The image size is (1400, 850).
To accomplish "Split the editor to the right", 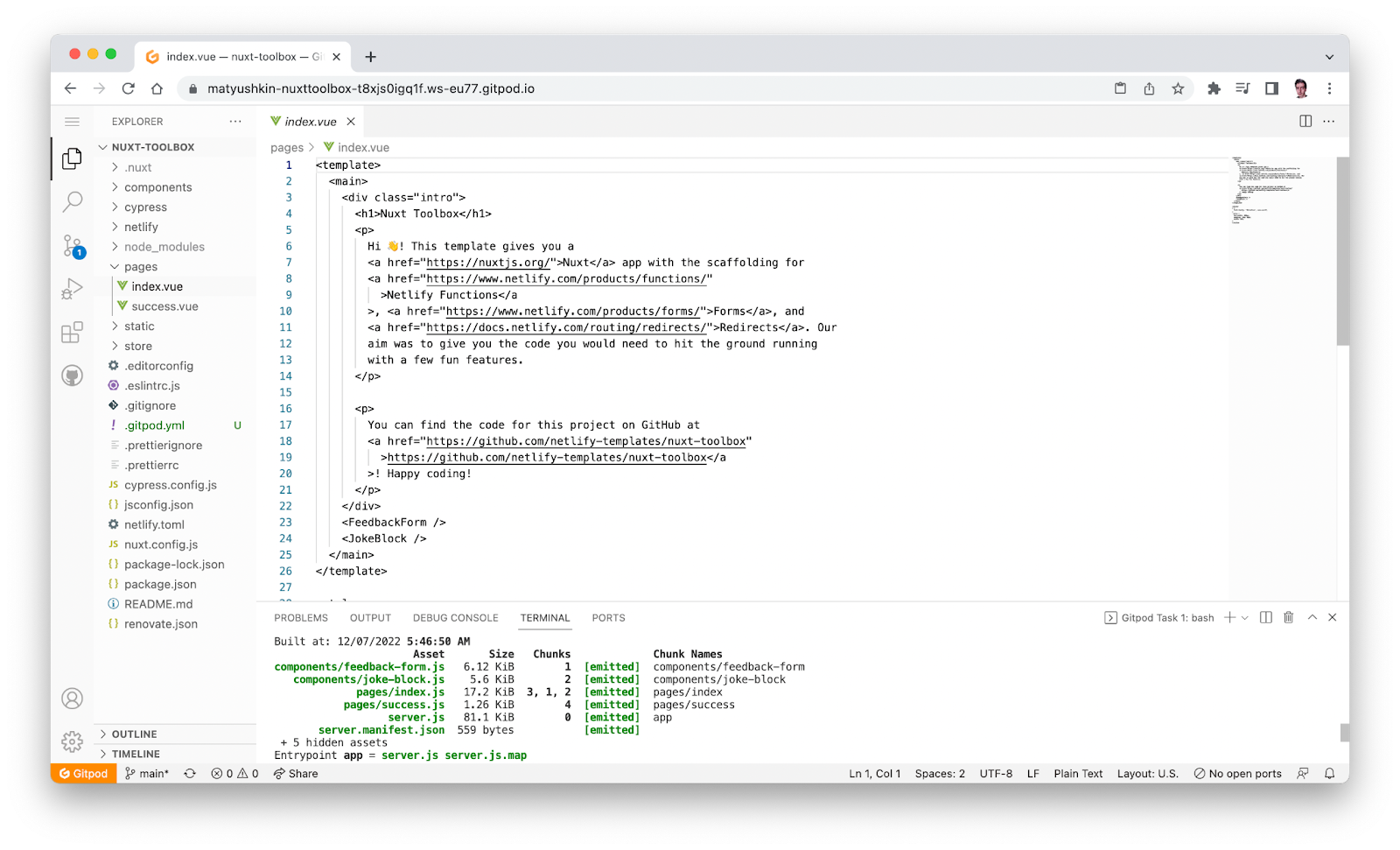I will coord(1305,122).
